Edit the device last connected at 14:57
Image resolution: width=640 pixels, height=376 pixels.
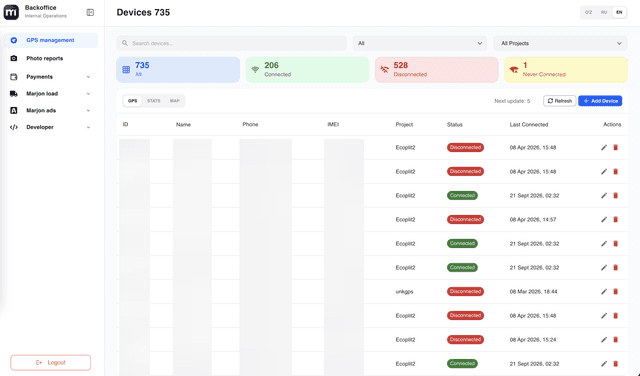click(604, 220)
